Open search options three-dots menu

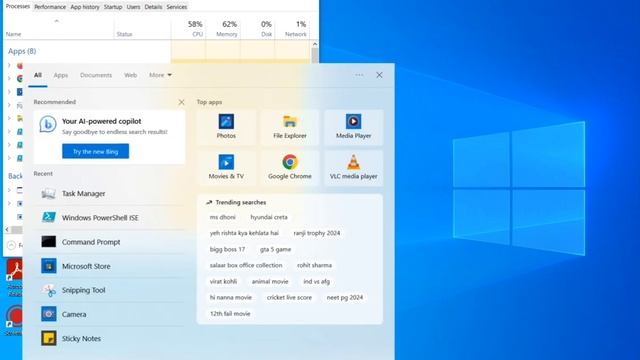point(359,75)
